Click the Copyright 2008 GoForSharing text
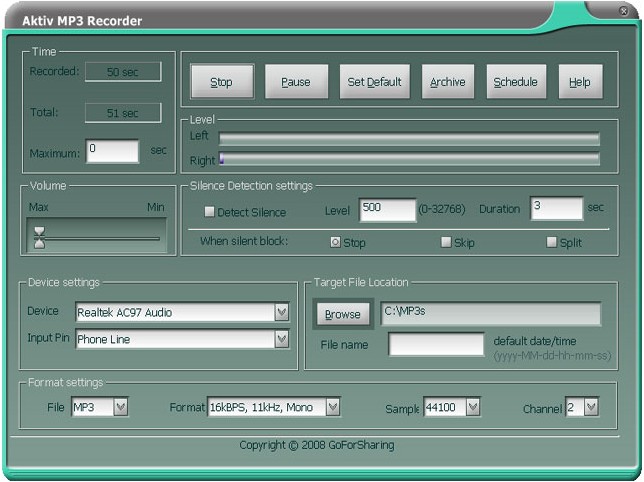The width and height of the screenshot is (644, 482). (x=317, y=445)
